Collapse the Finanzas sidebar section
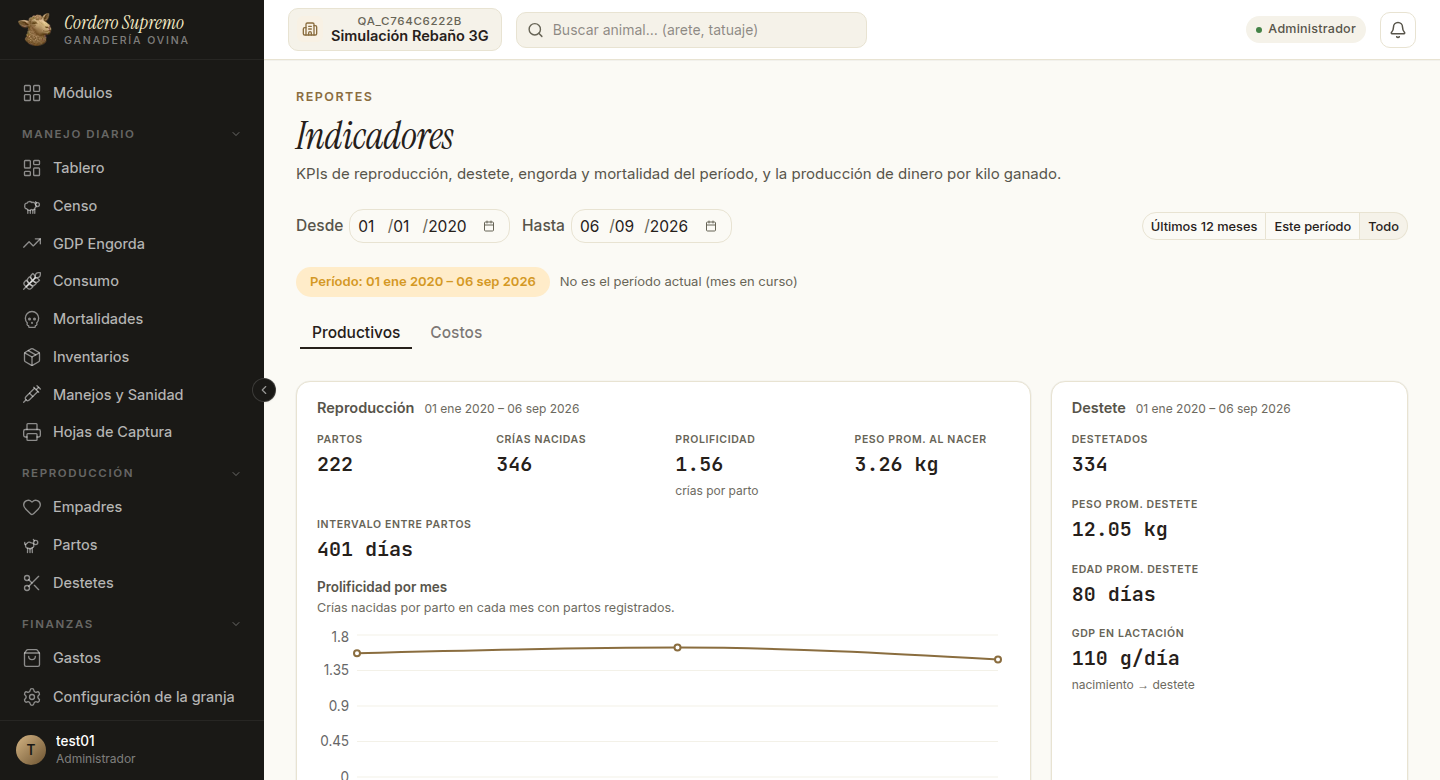The height and width of the screenshot is (780, 1440). (236, 624)
